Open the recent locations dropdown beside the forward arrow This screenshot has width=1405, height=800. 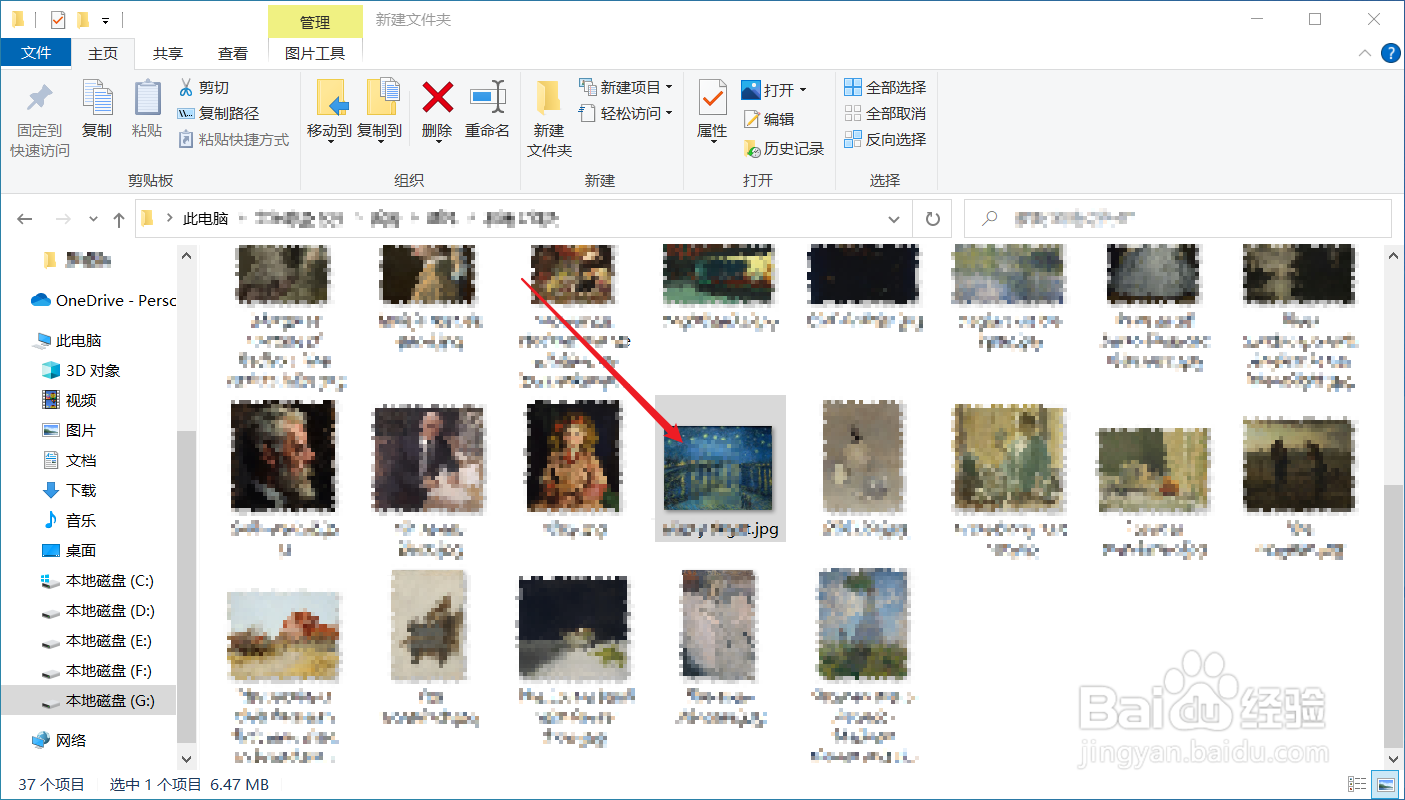[93, 219]
